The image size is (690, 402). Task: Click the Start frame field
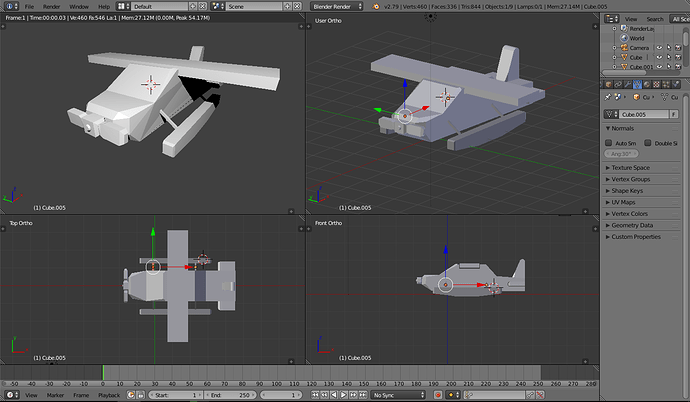point(176,395)
